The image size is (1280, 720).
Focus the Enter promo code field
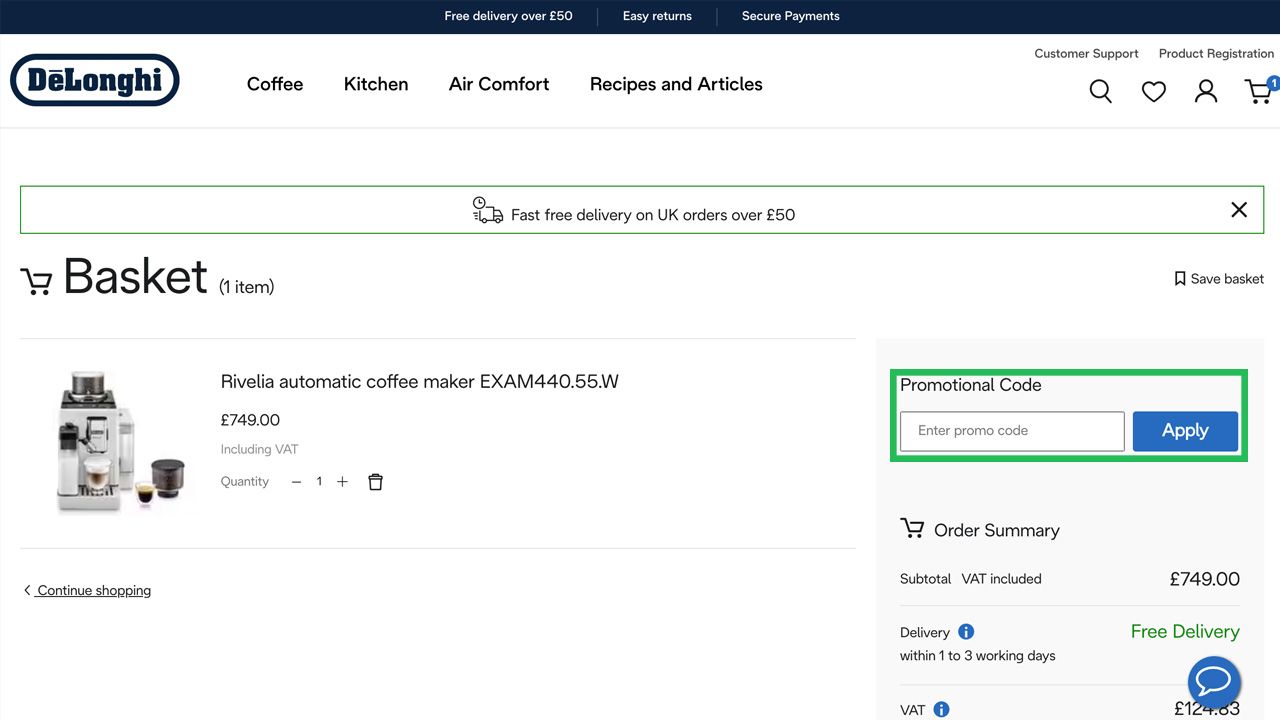coord(1012,431)
